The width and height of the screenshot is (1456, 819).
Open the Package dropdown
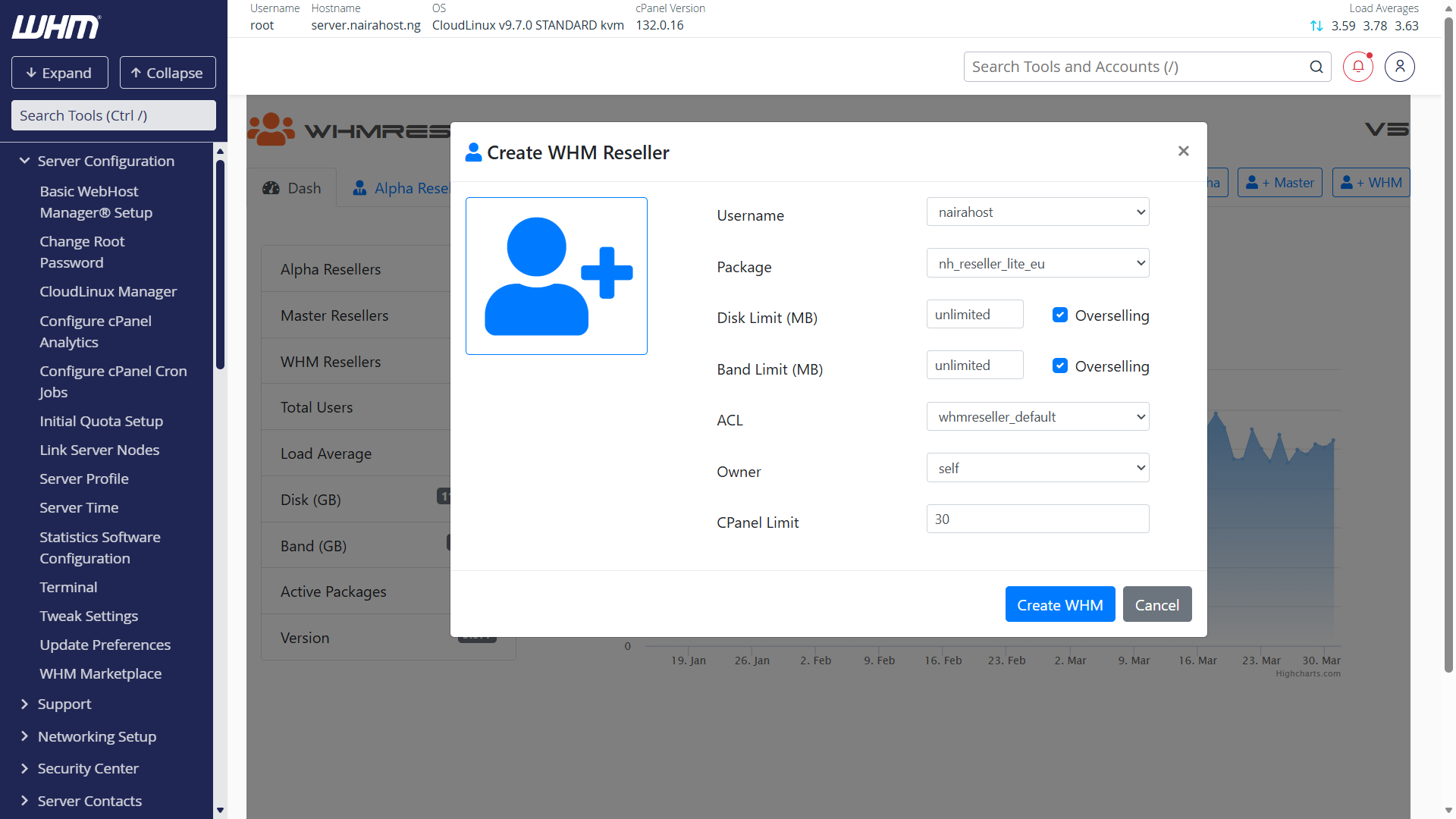(x=1037, y=264)
